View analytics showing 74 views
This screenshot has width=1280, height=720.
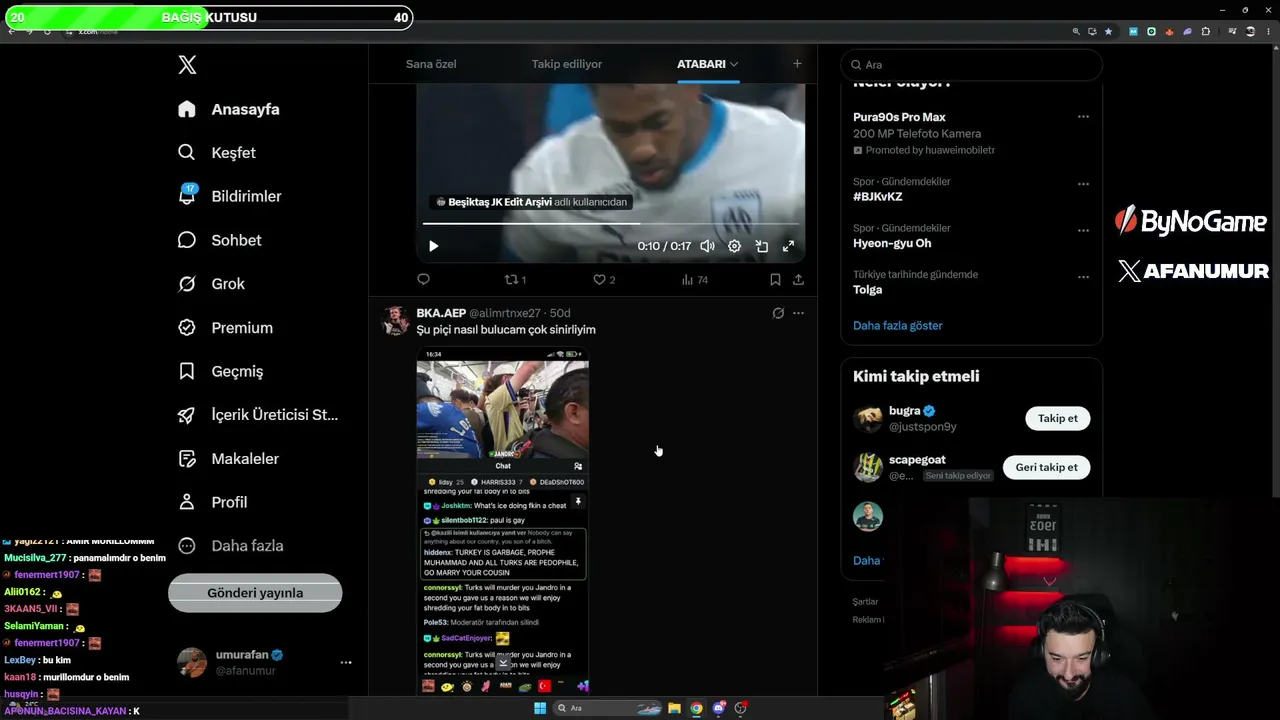pyautogui.click(x=695, y=280)
